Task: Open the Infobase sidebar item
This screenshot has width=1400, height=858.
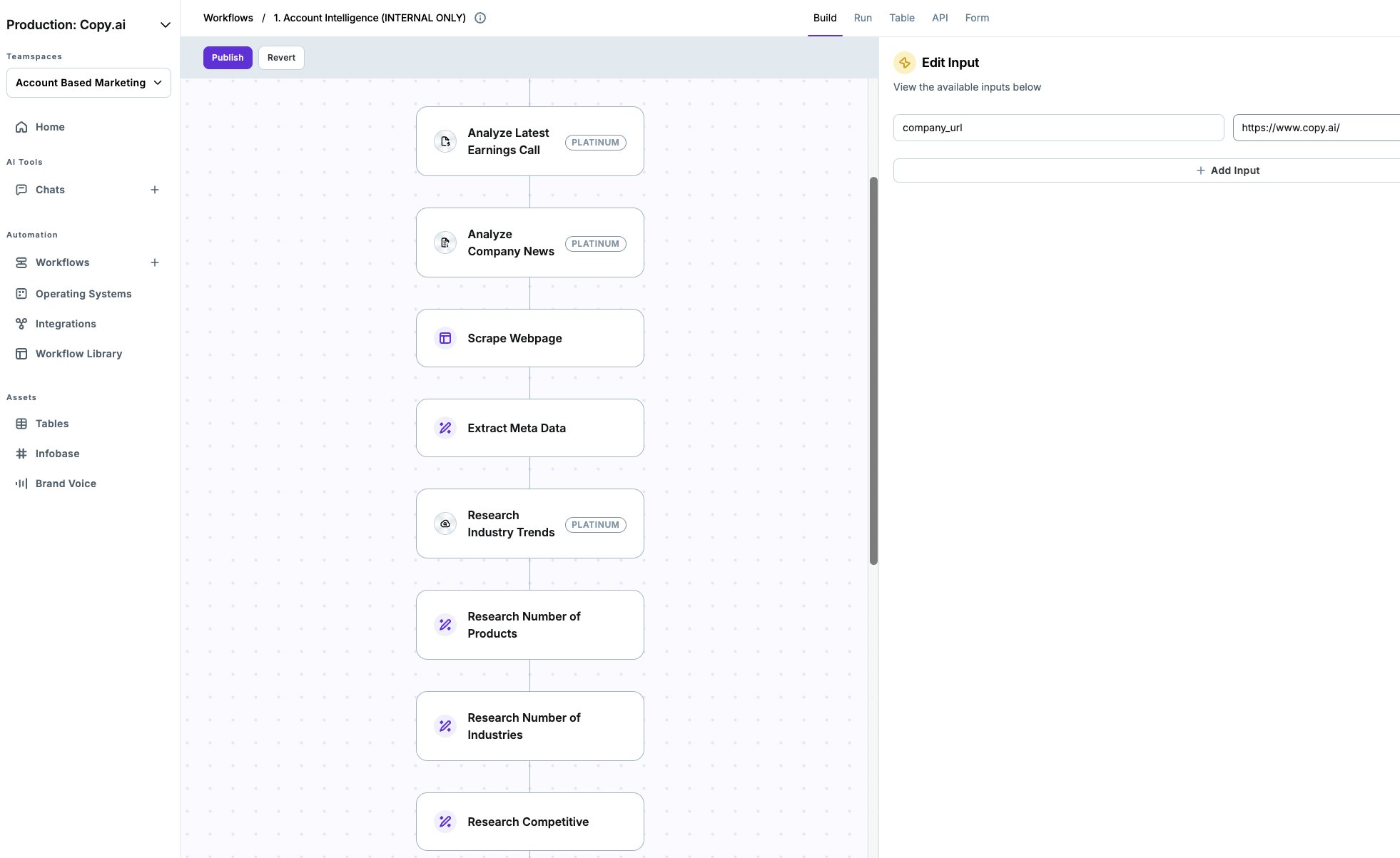Action: click(57, 454)
